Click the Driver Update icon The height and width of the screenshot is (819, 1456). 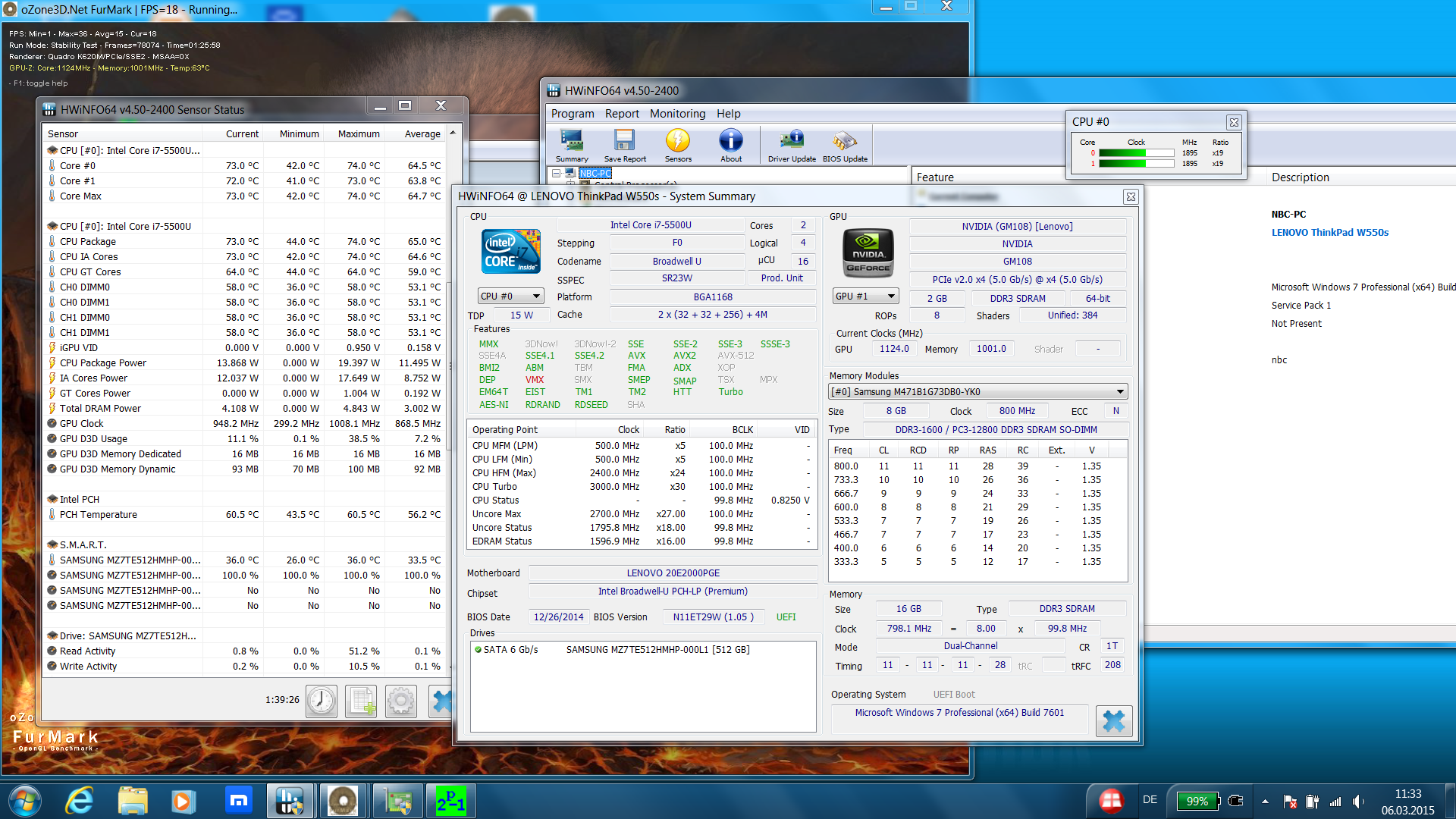tap(792, 144)
